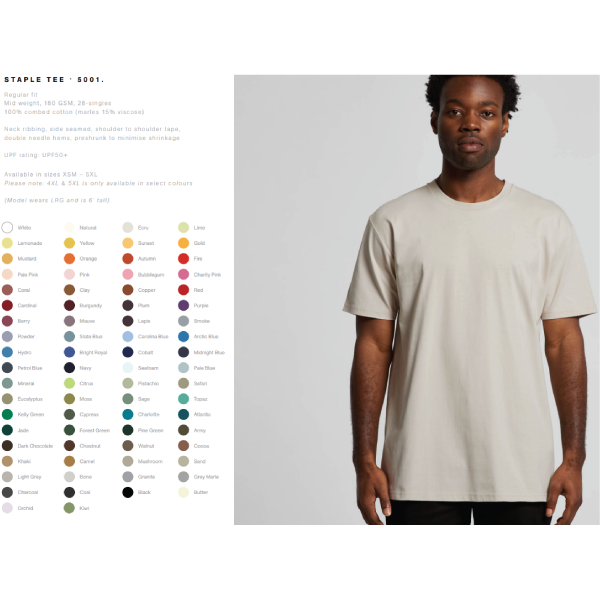This screenshot has width=600, height=600.
Task: Select the Topaz color circle
Action: (x=184, y=399)
